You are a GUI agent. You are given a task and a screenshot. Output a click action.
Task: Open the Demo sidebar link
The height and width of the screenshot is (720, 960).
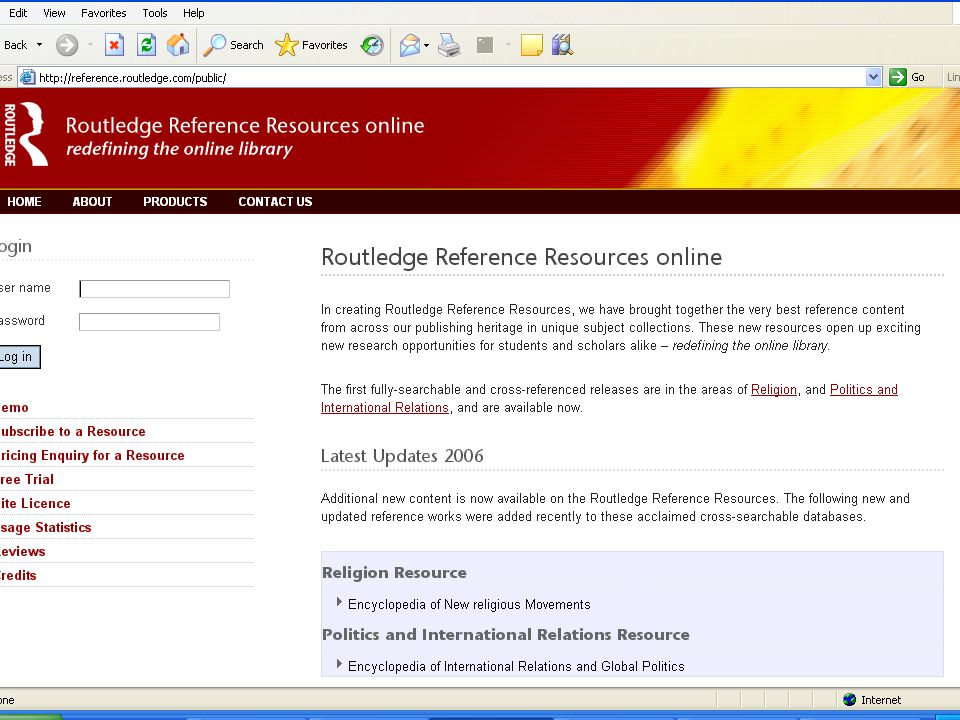click(x=14, y=408)
